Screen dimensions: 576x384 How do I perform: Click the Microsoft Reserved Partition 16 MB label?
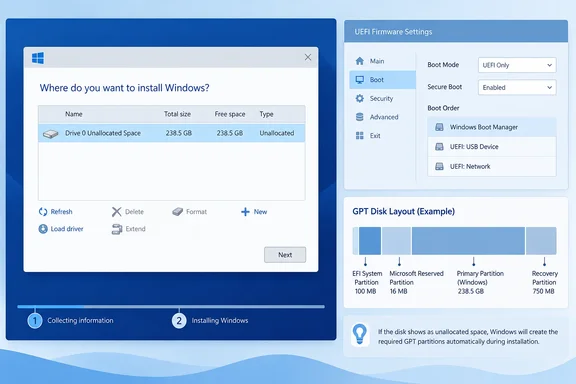[x=417, y=282]
